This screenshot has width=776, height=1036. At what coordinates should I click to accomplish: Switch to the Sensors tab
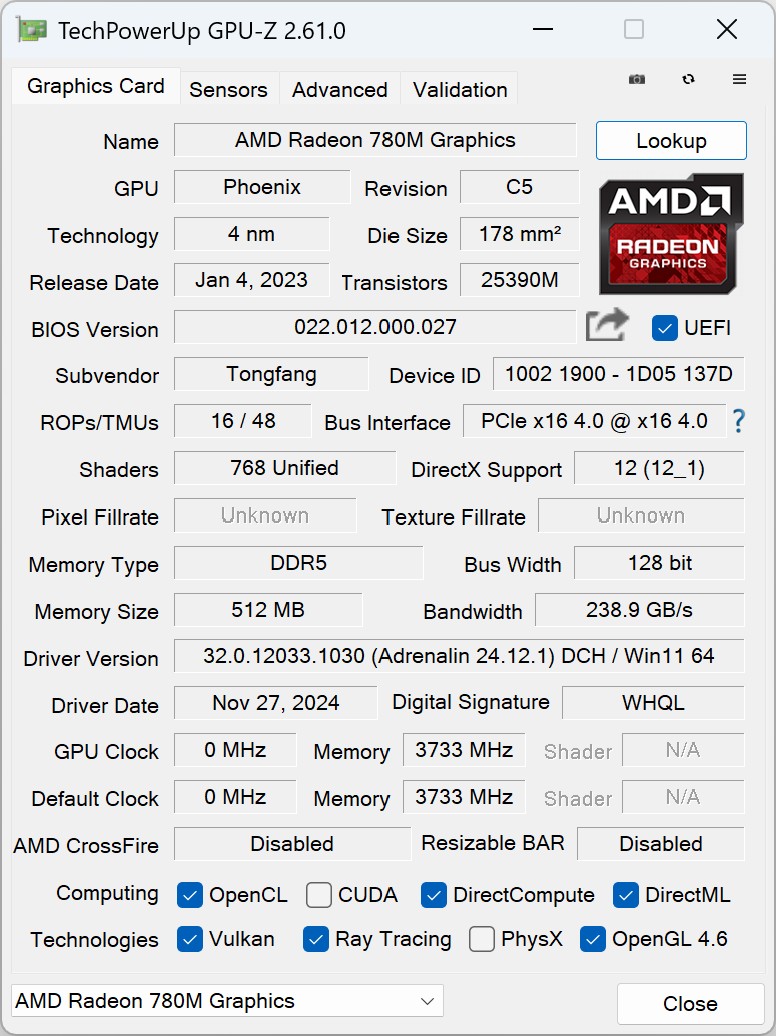tap(228, 89)
